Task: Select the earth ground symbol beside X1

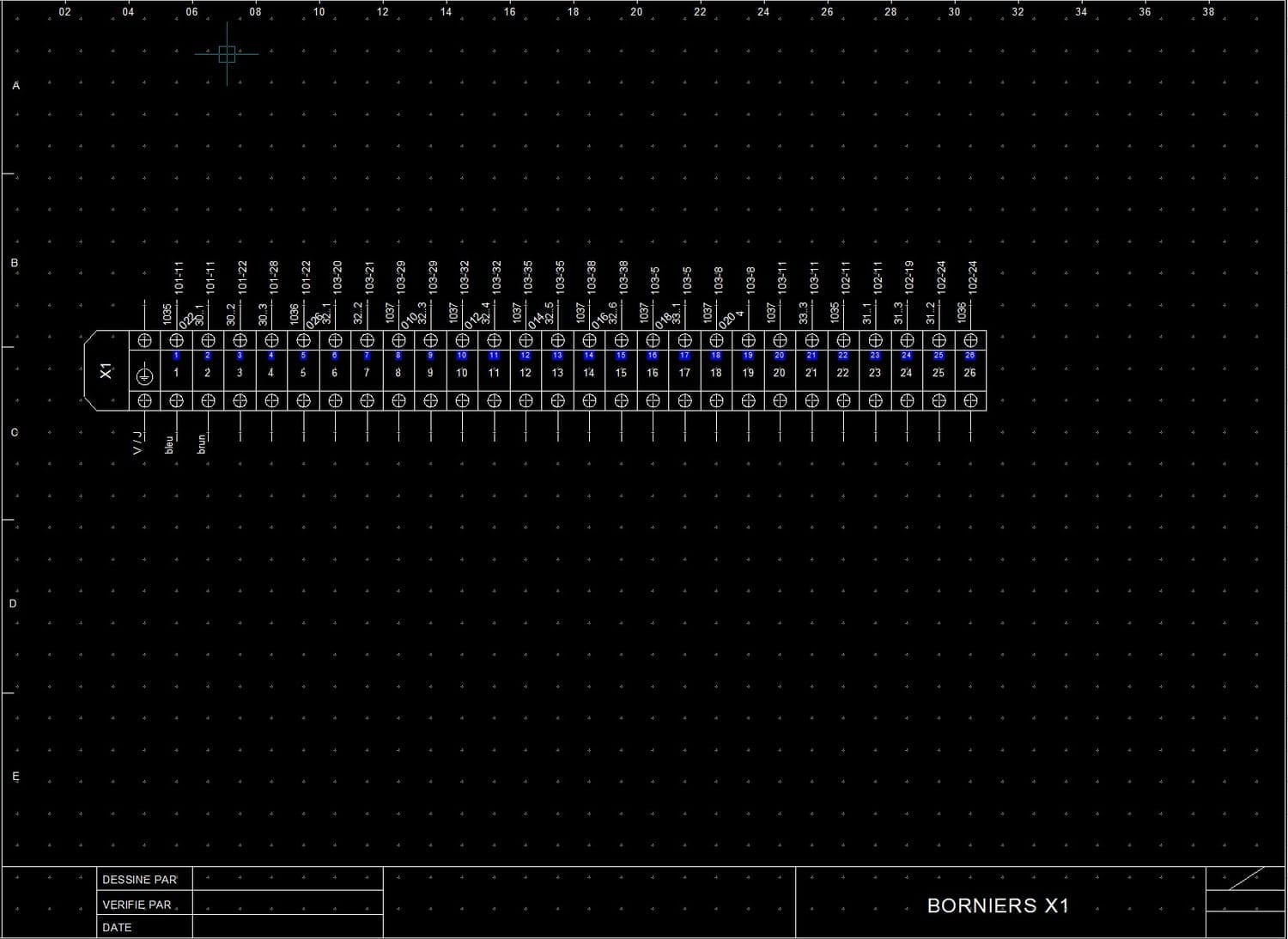Action: pos(144,375)
